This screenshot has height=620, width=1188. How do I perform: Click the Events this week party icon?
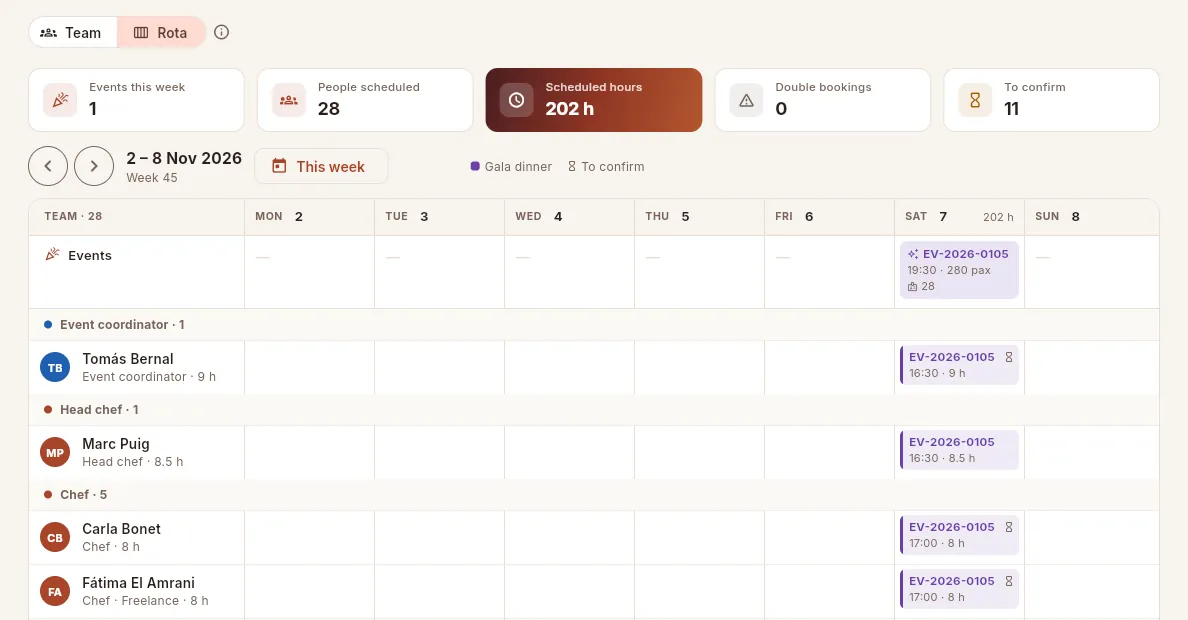tap(60, 100)
